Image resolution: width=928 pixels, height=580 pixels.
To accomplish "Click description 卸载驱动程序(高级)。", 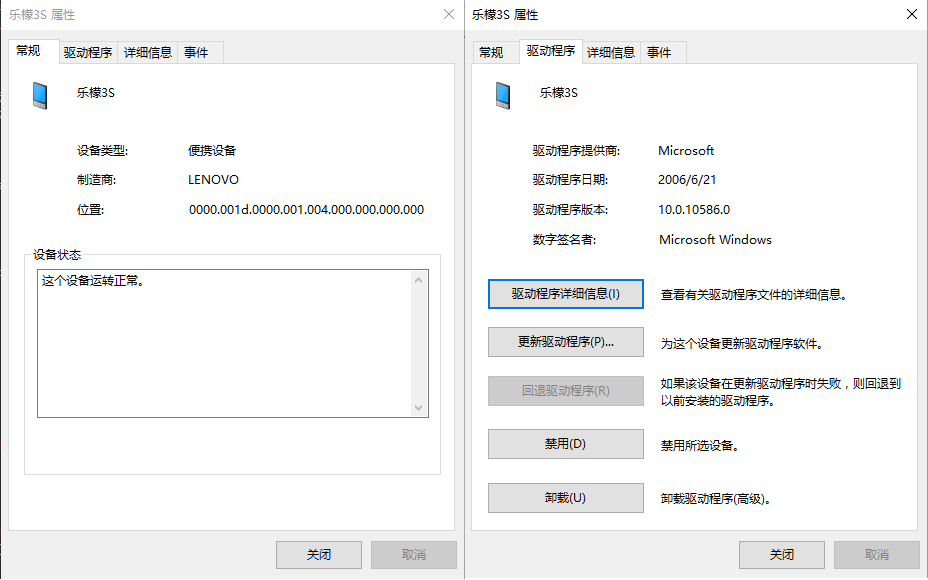I will [x=717, y=499].
